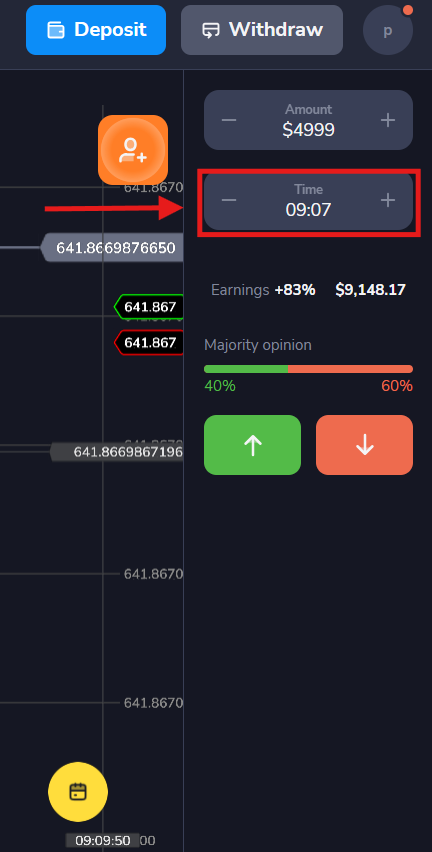Increase the Time with plus
This screenshot has height=852, width=432.
pos(387,201)
